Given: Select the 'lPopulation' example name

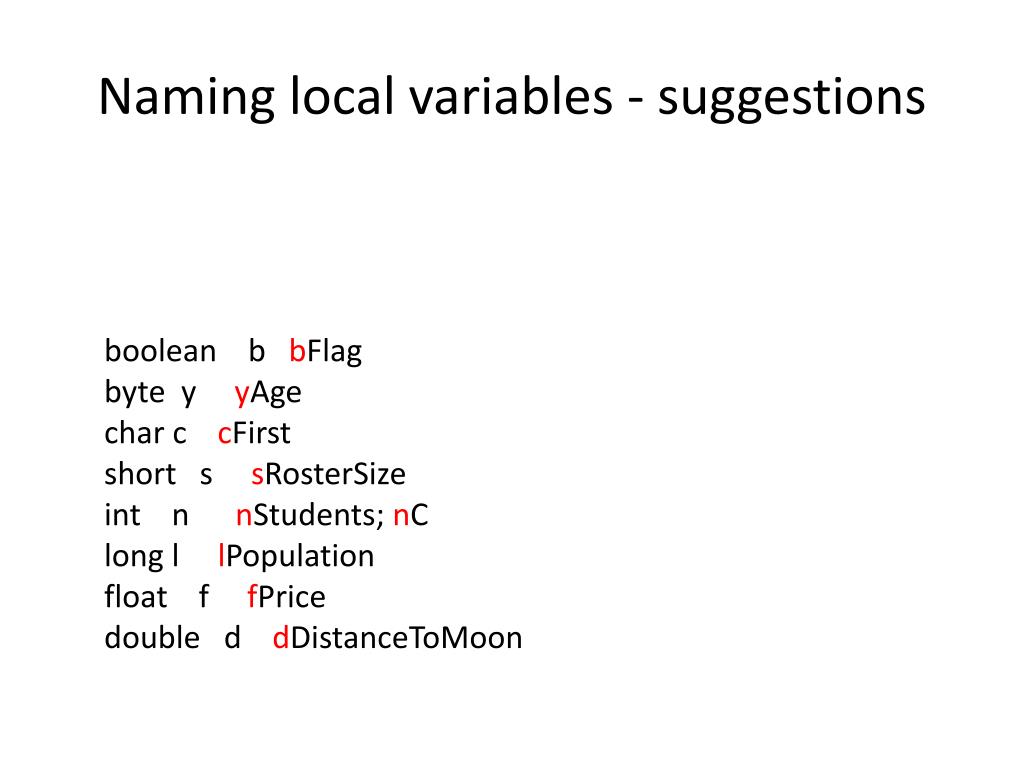Looking at the screenshot, I should (x=296, y=556).
